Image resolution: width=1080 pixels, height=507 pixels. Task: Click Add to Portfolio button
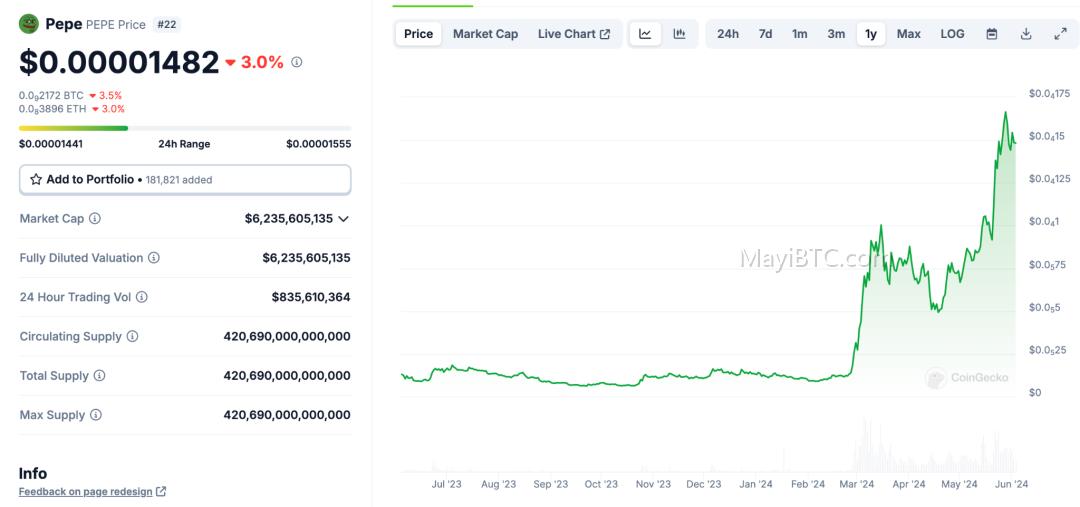tap(185, 179)
